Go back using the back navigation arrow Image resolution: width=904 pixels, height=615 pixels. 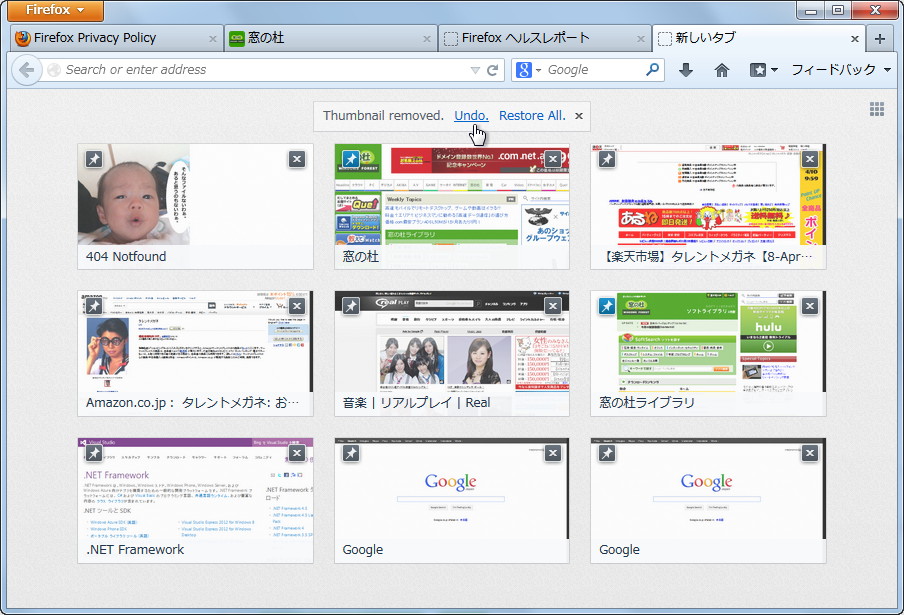27,70
